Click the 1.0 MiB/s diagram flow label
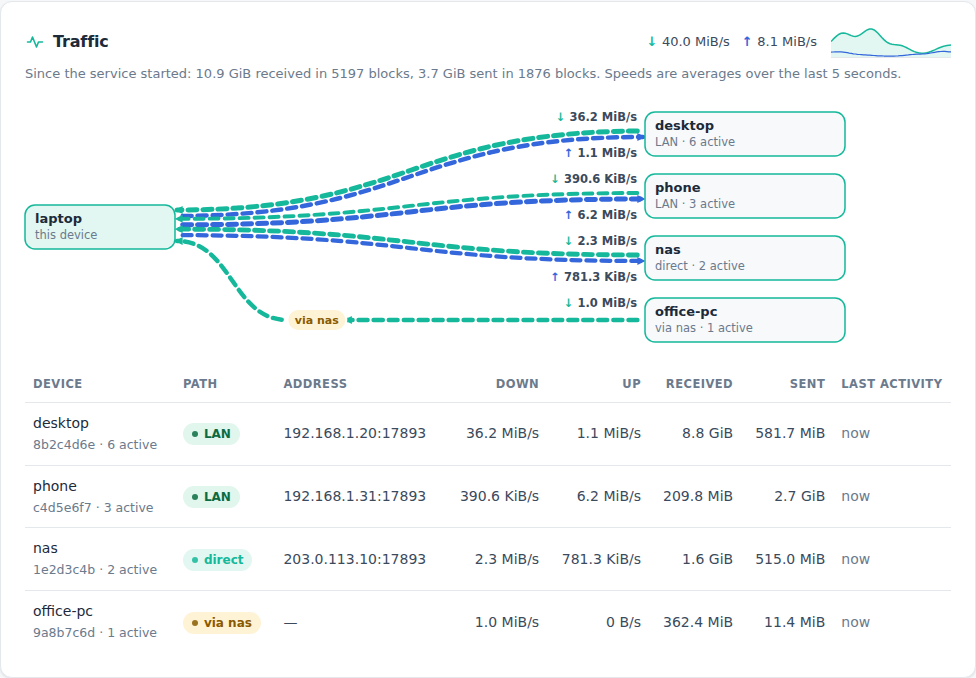The width and height of the screenshot is (976, 678). pos(601,303)
